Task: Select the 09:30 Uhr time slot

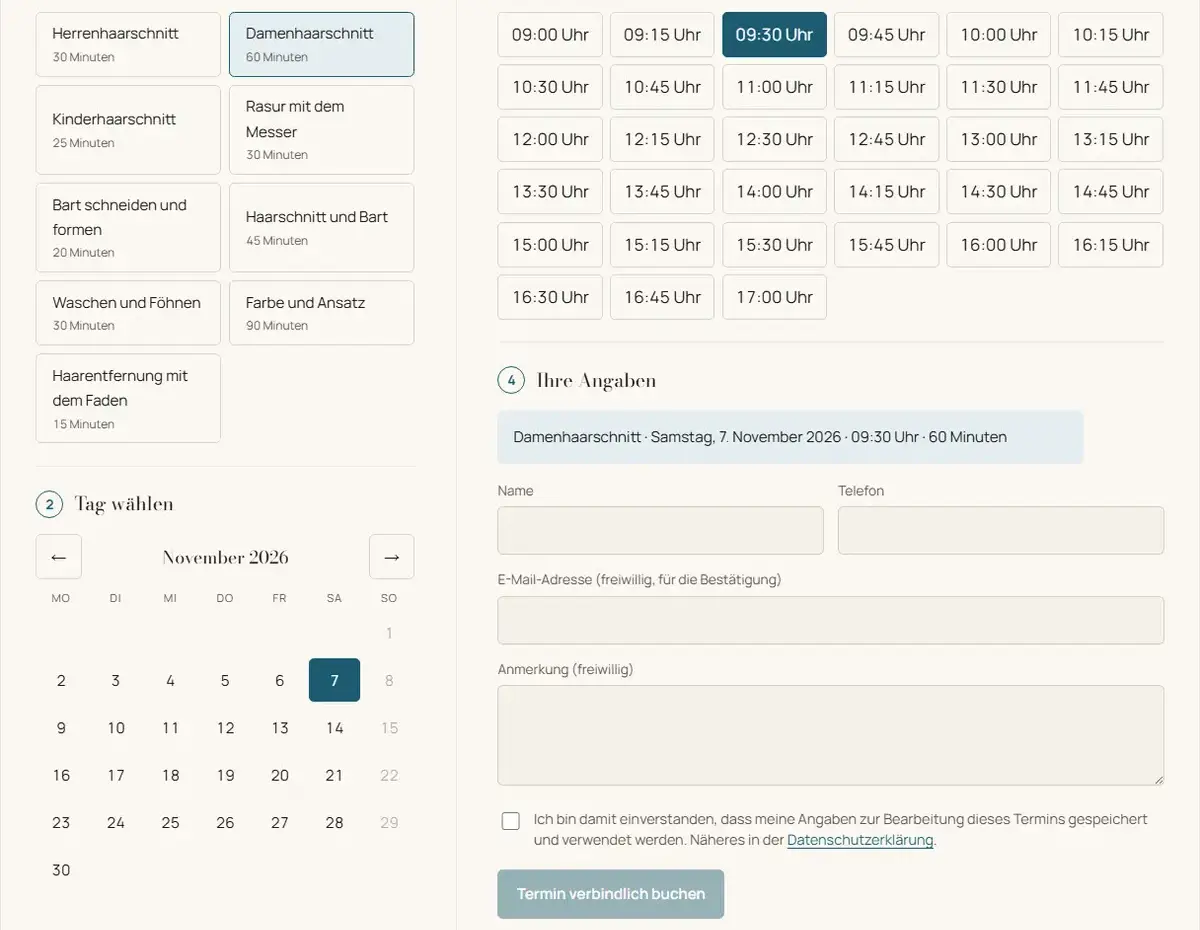Action: coord(774,34)
